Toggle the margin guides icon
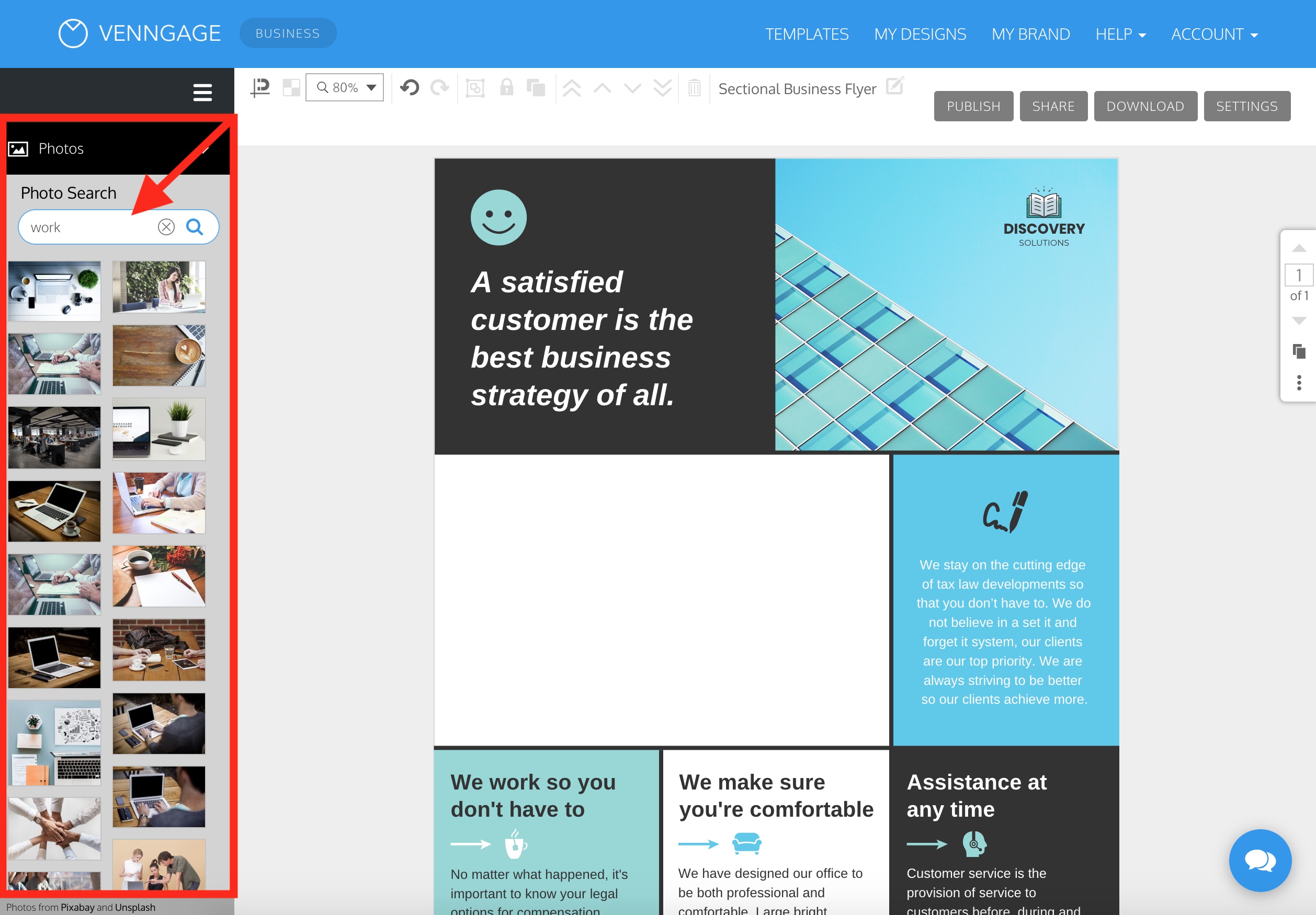 click(260, 88)
